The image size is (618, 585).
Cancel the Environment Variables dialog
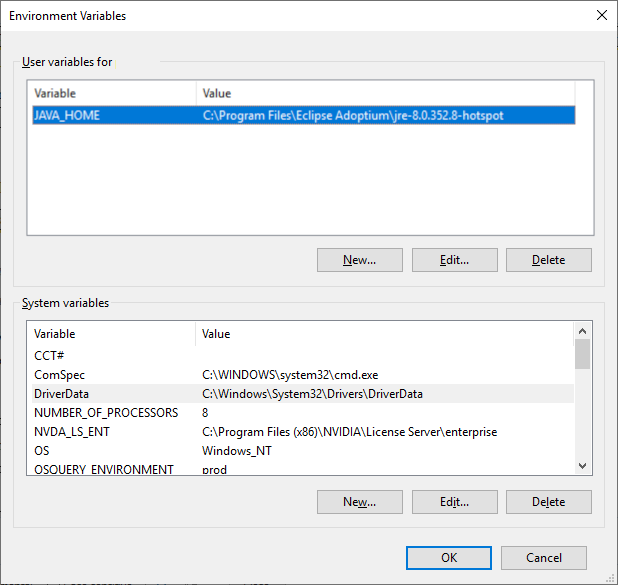543,558
